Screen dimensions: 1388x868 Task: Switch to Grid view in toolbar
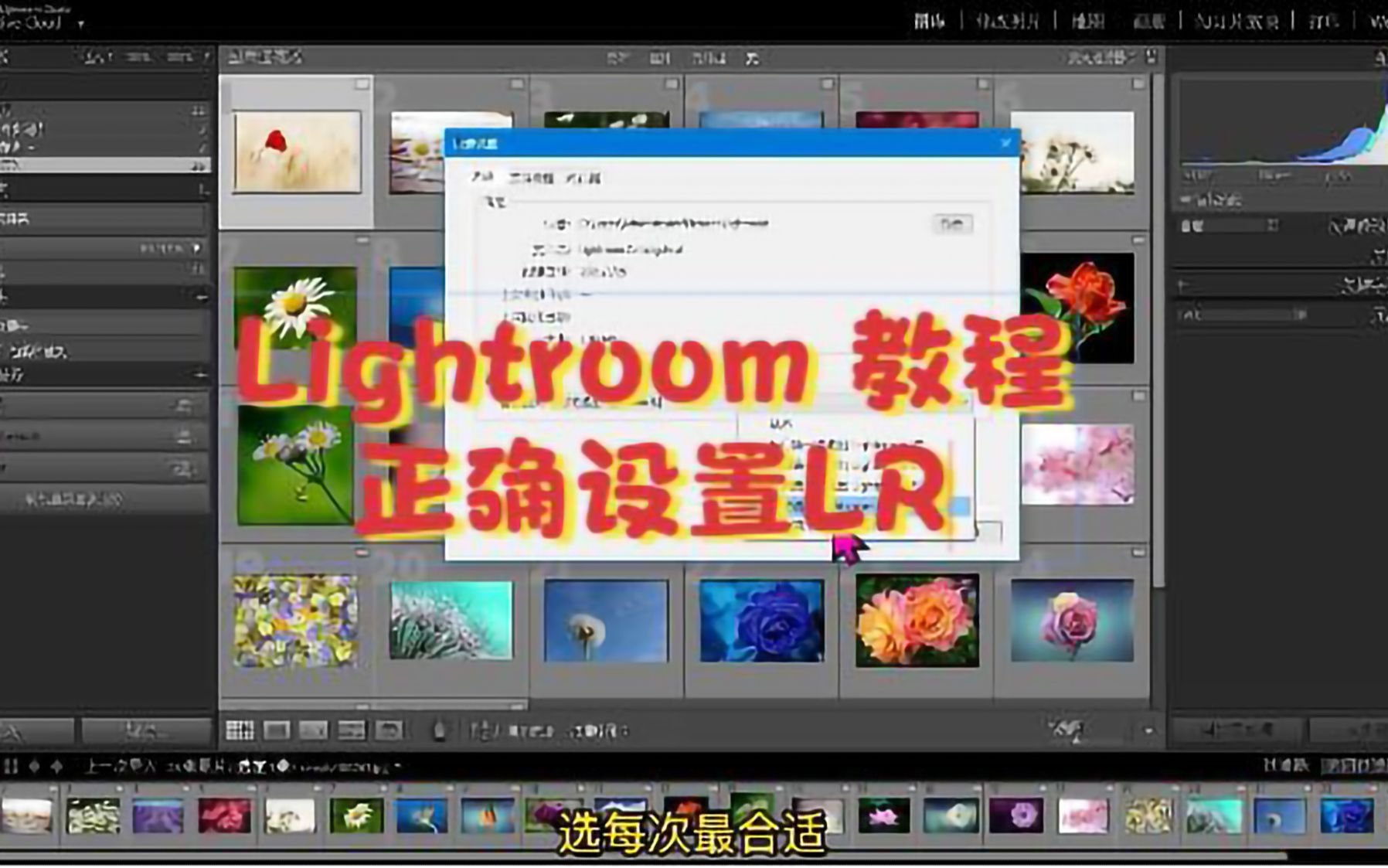(239, 730)
